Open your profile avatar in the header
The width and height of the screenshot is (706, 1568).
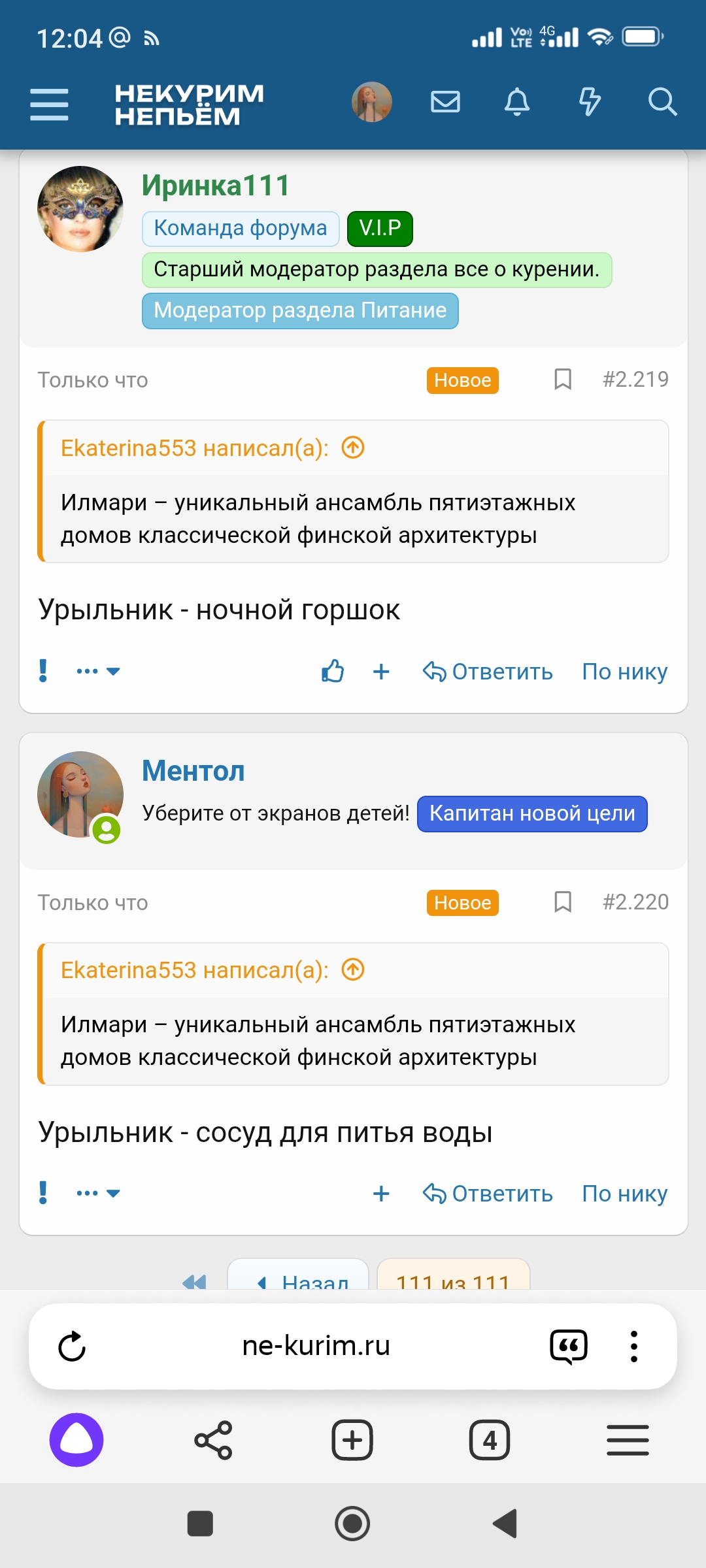click(x=371, y=102)
